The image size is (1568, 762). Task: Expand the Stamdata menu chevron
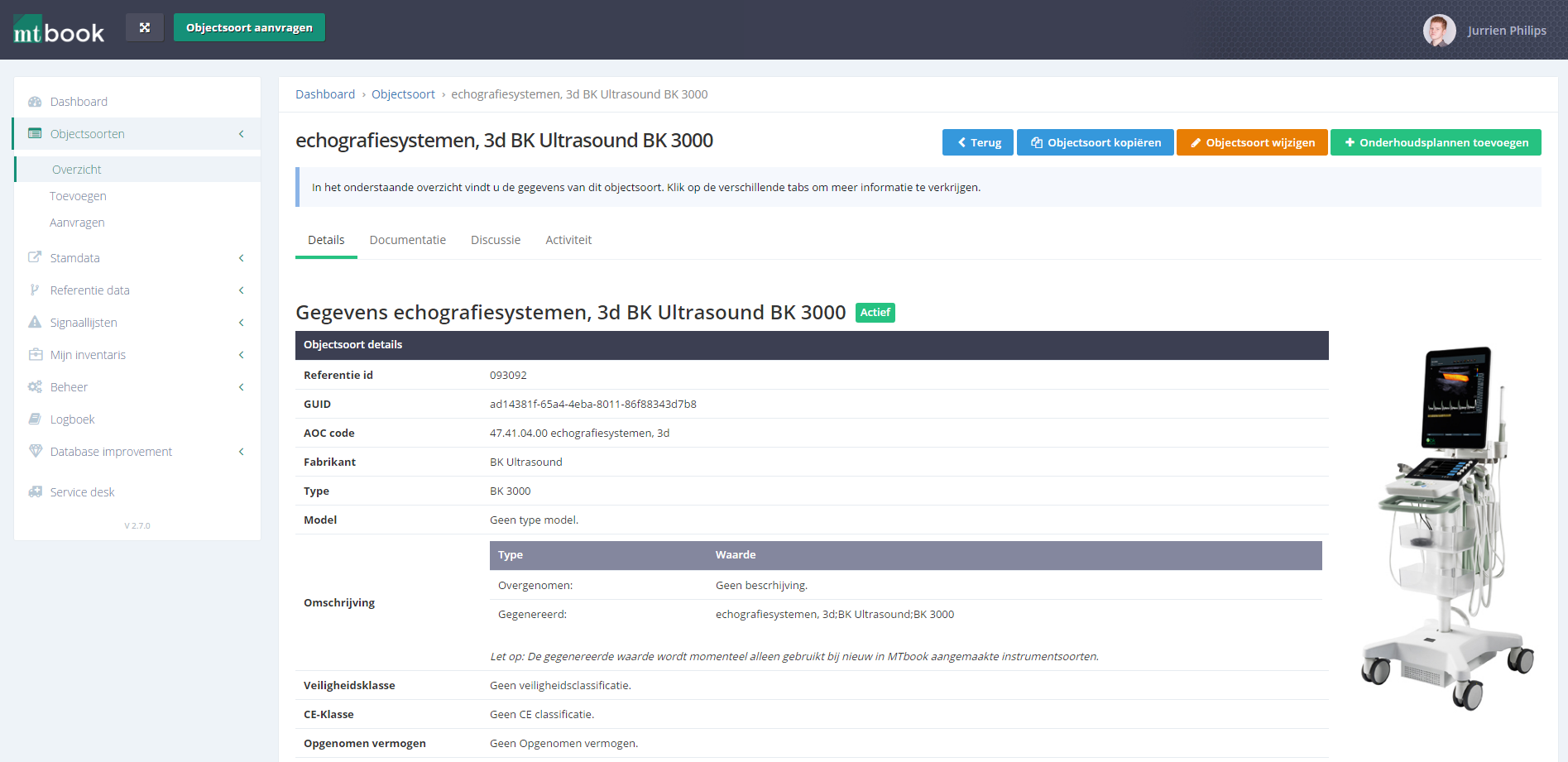242,258
